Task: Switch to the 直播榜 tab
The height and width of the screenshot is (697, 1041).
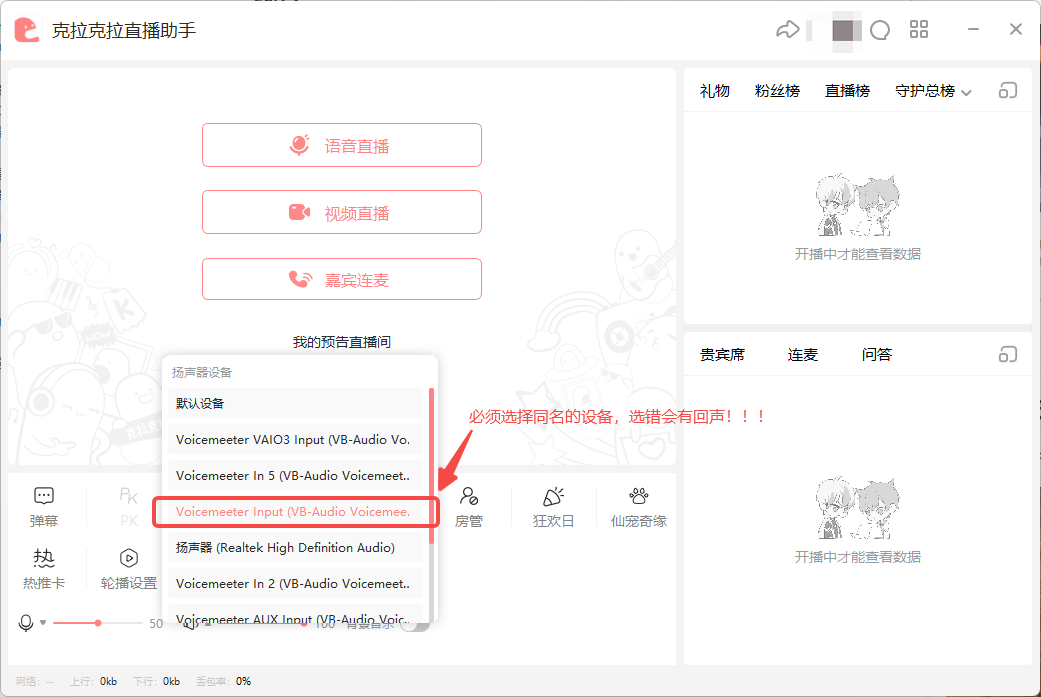Action: [x=847, y=91]
